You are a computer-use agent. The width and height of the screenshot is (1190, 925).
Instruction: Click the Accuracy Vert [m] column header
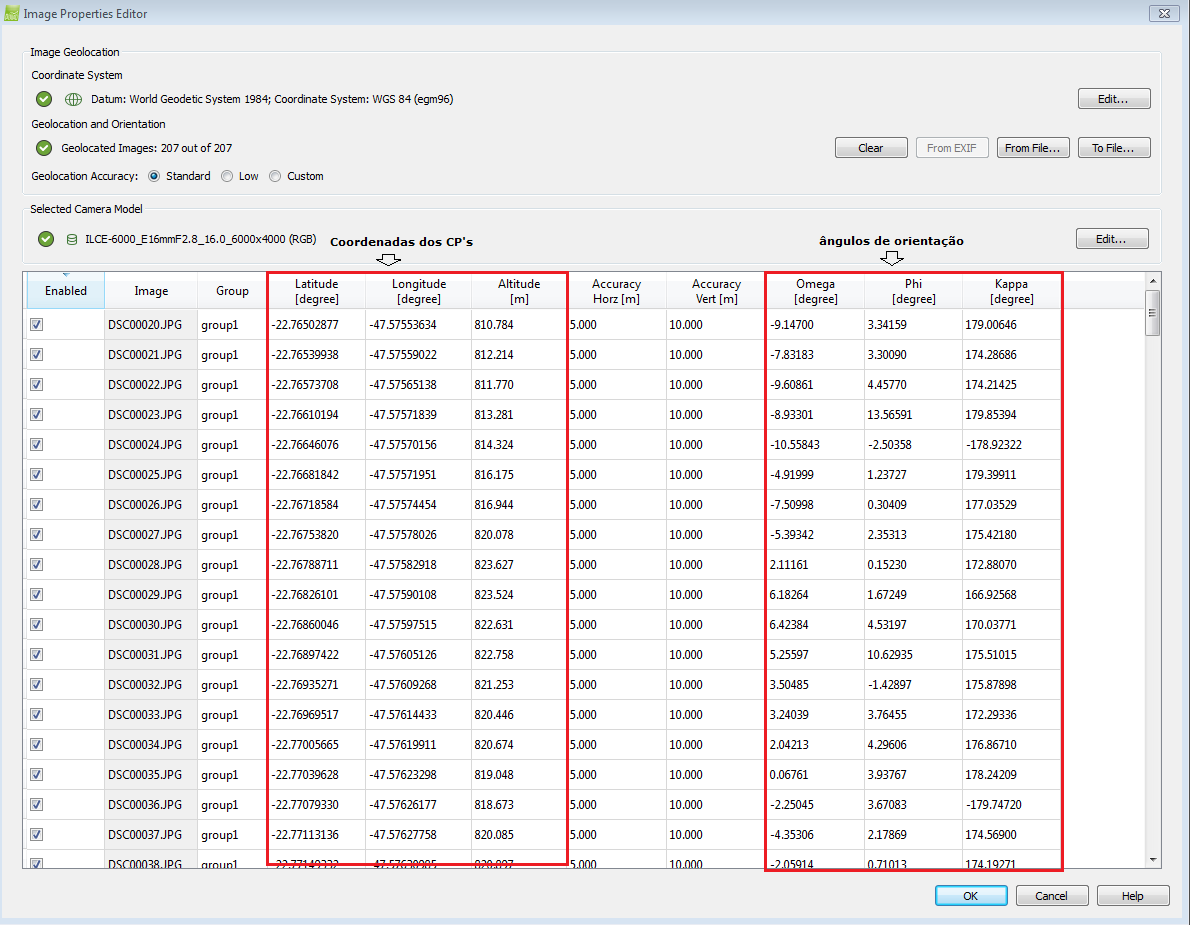[716, 291]
